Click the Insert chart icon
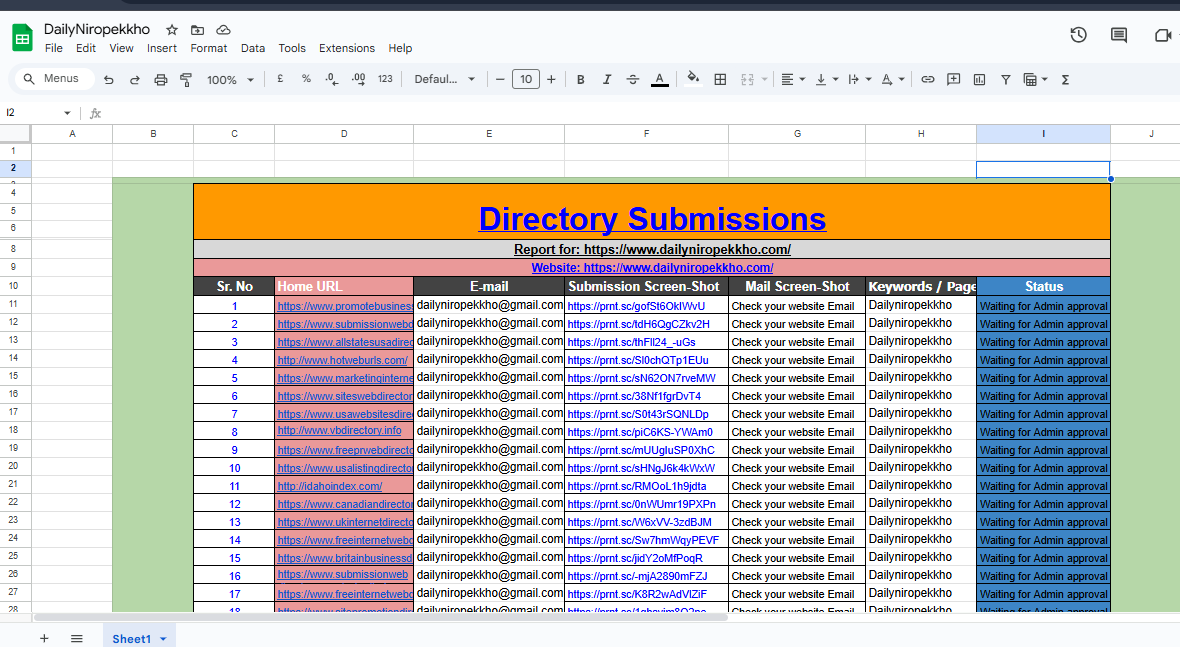 pos(980,80)
